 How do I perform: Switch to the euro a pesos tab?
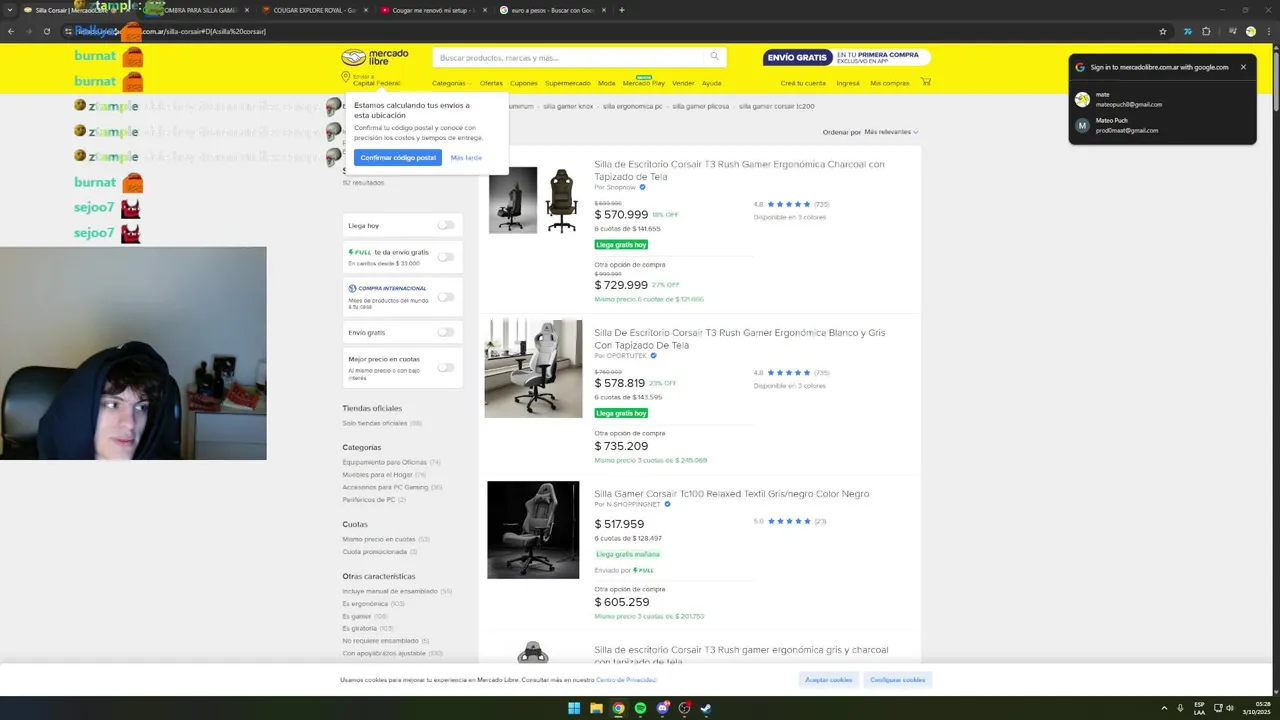(x=553, y=10)
